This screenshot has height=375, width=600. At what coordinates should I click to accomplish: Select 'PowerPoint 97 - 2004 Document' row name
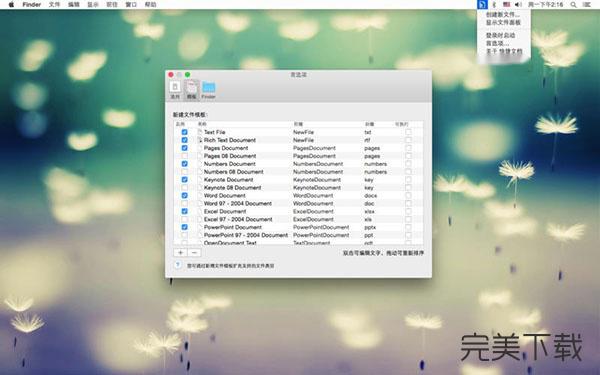246,235
